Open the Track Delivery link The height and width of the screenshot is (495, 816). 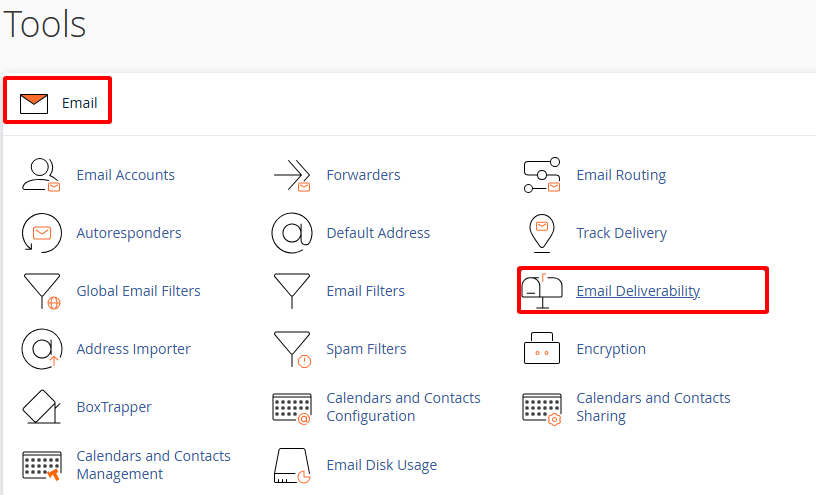point(621,233)
